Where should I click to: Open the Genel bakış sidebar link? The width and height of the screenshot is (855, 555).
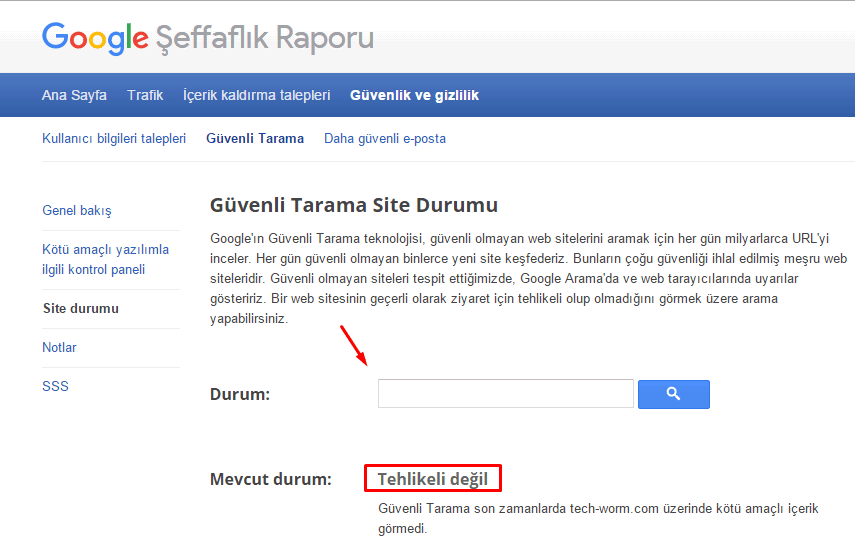(77, 210)
